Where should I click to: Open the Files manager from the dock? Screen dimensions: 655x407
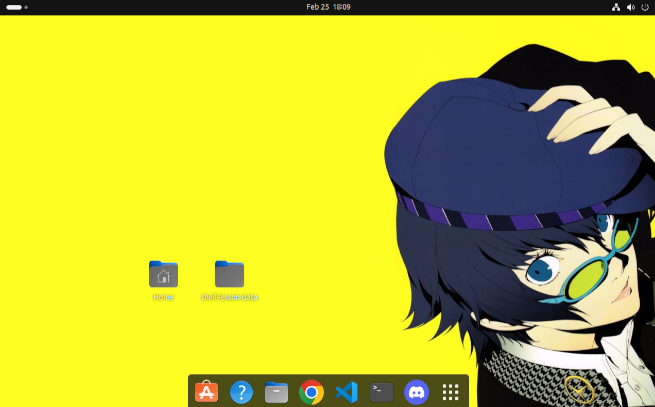(x=277, y=392)
